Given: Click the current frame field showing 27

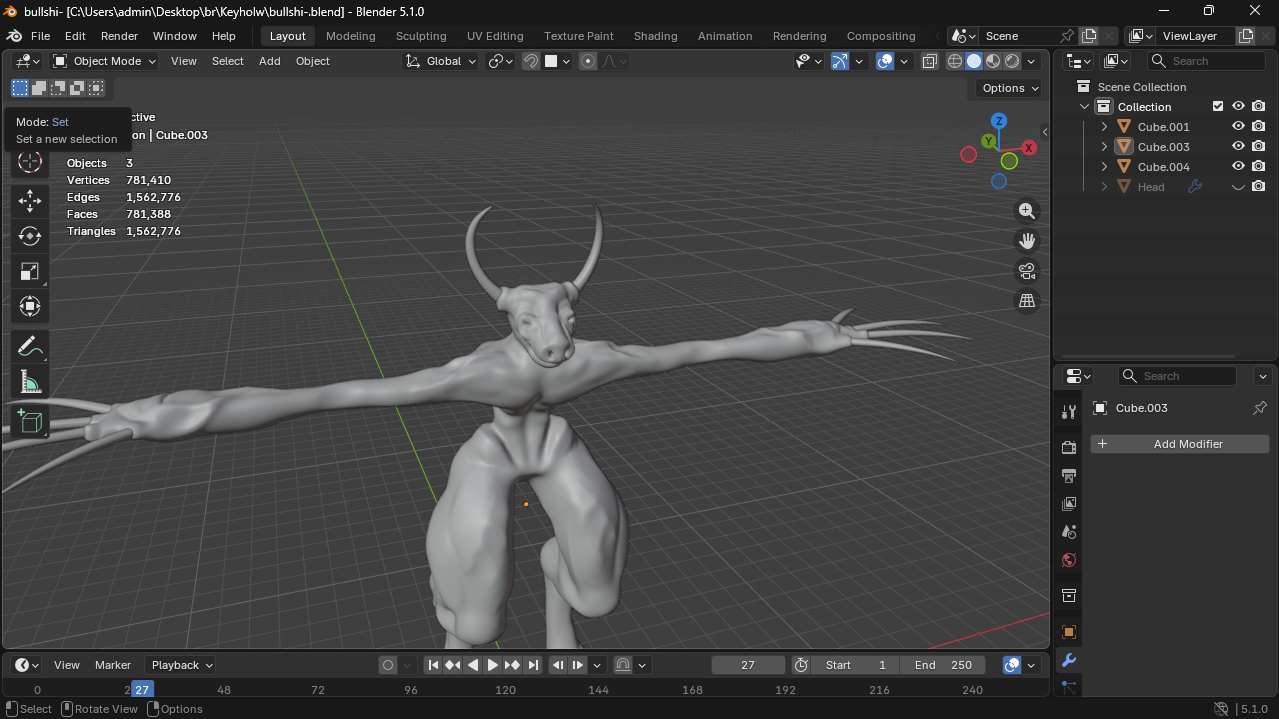Looking at the screenshot, I should [748, 665].
